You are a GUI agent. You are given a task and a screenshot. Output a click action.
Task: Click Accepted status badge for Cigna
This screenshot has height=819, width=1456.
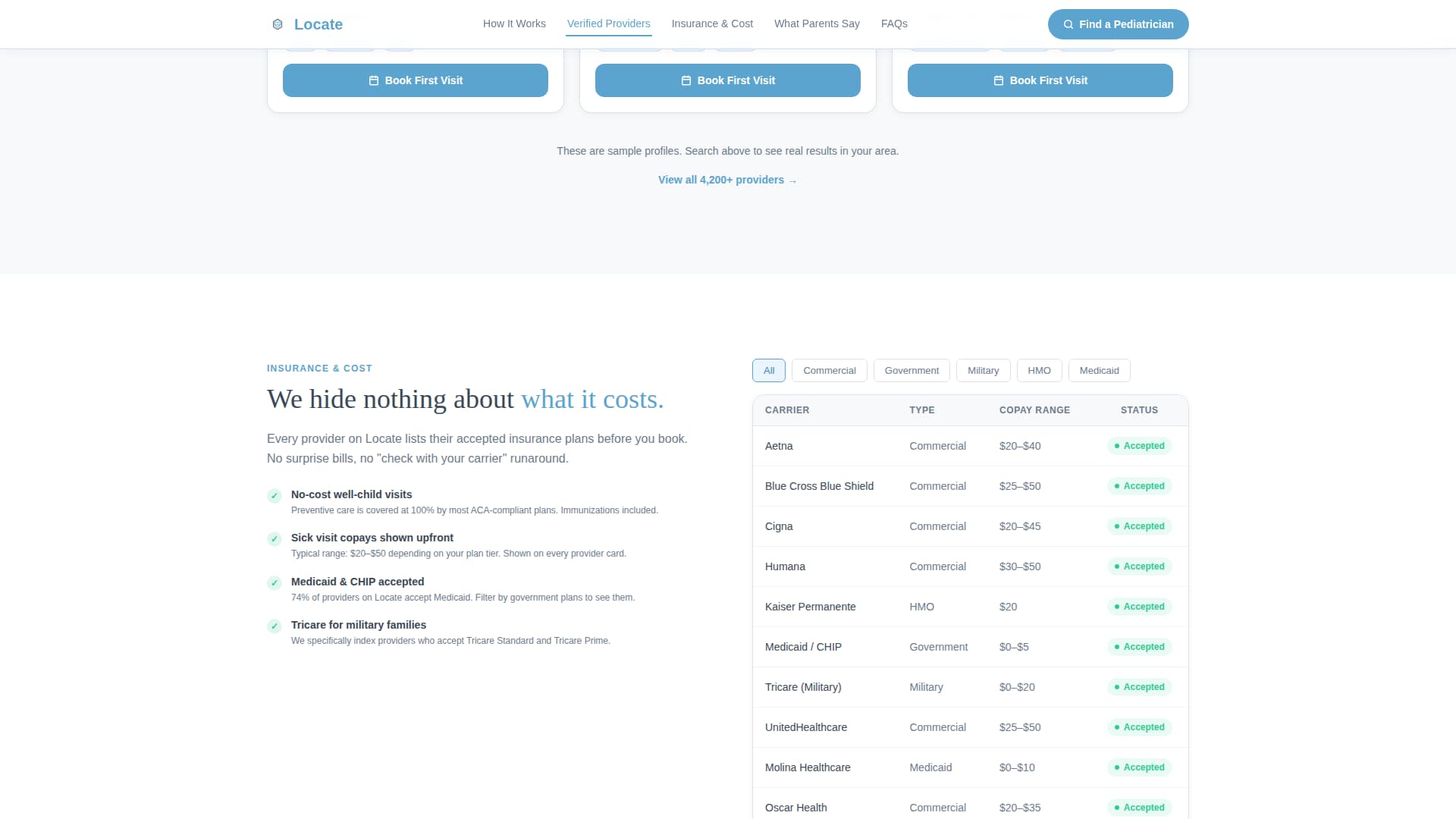coord(1139,526)
